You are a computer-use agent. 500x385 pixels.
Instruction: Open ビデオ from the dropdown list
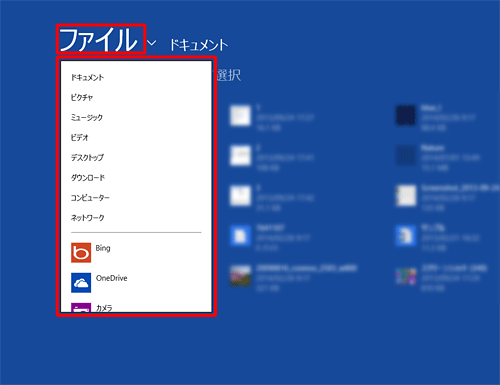[80, 137]
